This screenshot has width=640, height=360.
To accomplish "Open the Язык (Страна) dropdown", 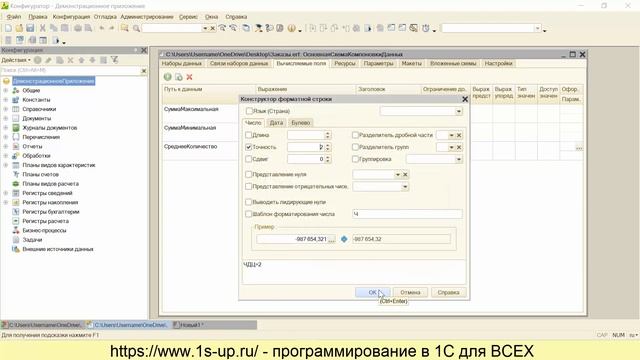I will pos(459,111).
